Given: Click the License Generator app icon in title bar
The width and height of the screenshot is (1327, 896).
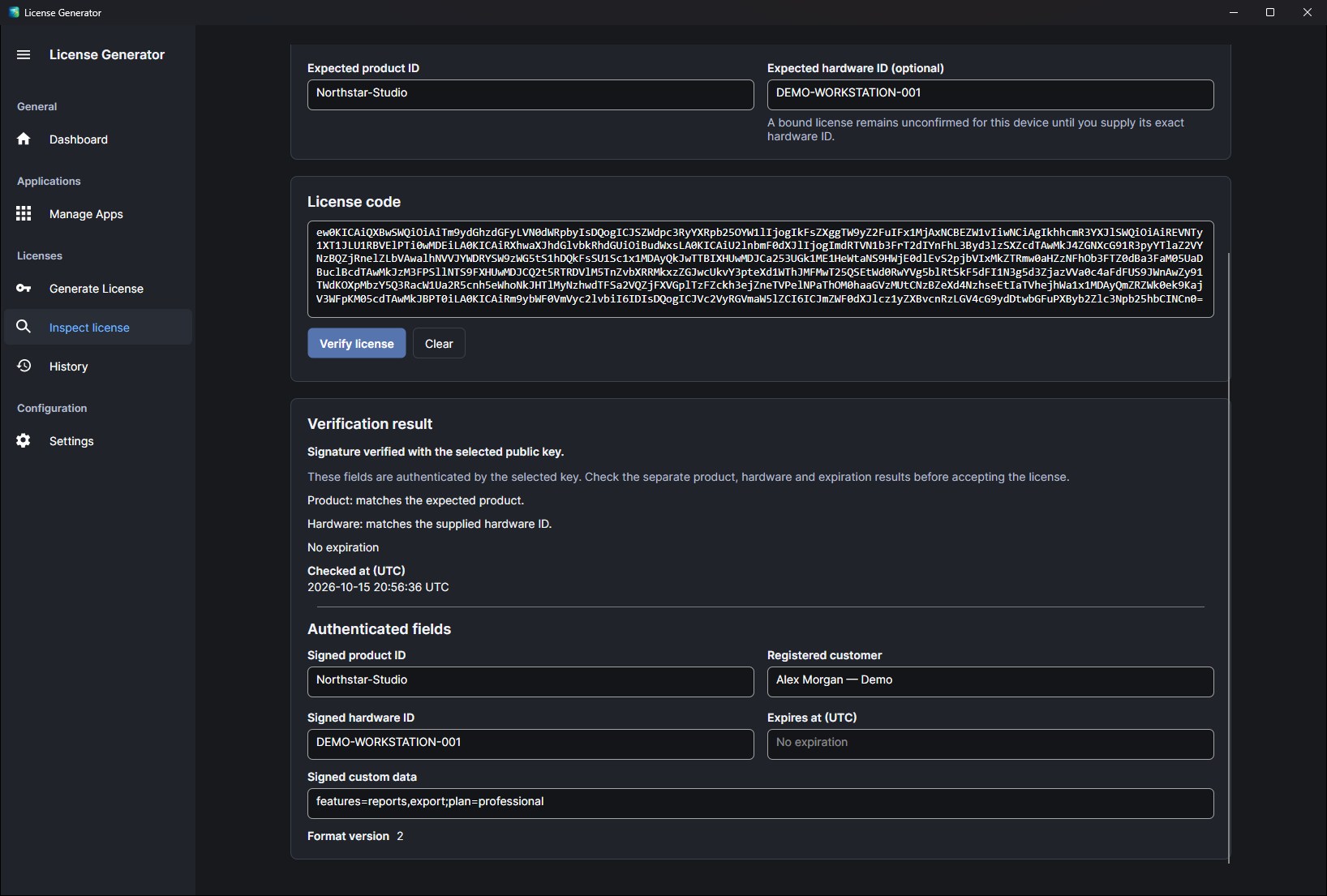Looking at the screenshot, I should click(14, 12).
